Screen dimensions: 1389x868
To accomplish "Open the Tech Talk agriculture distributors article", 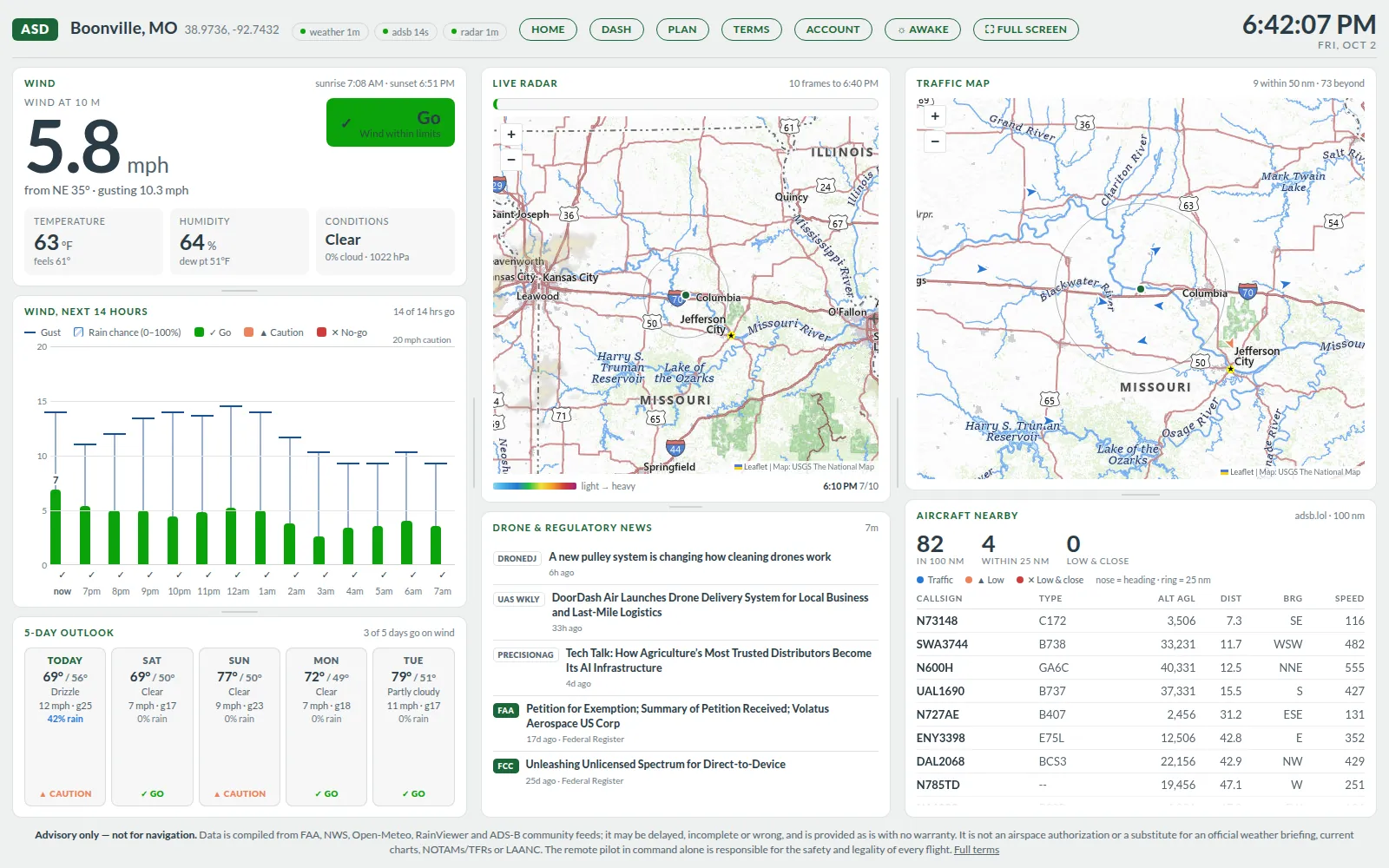I will tap(719, 661).
